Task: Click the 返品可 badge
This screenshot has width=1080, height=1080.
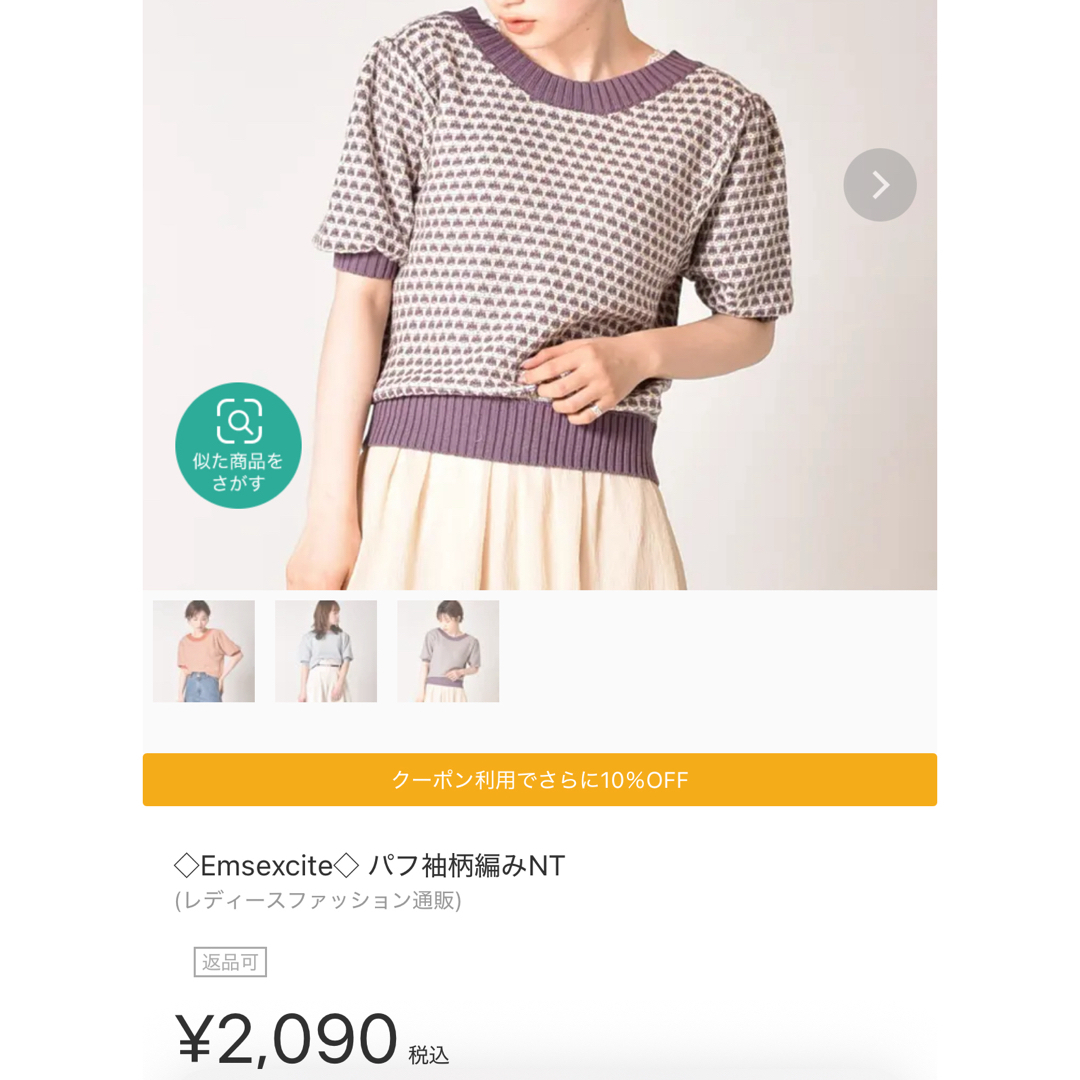Action: tap(230, 962)
